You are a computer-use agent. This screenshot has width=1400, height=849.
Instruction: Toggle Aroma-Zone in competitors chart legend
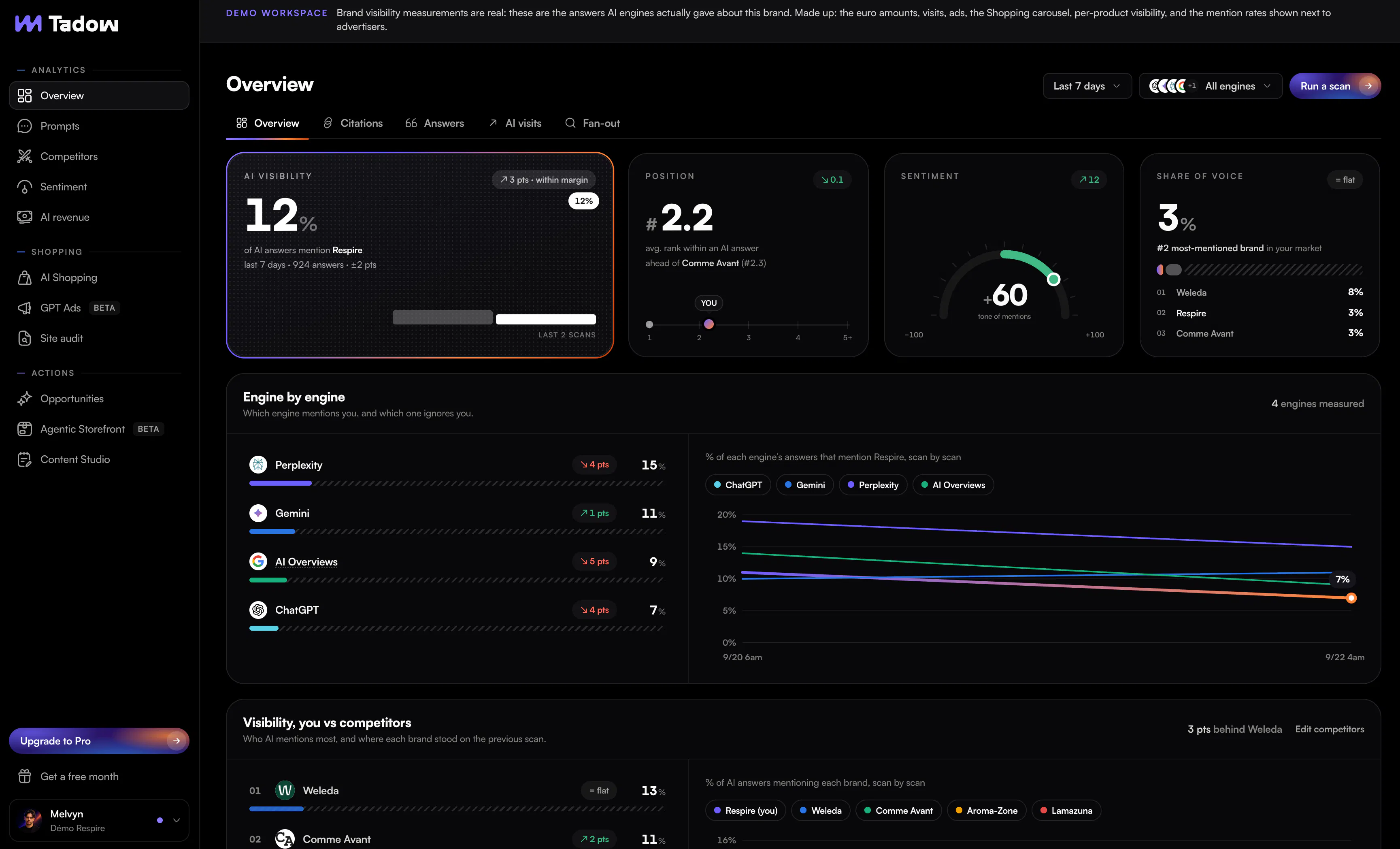pos(986,811)
